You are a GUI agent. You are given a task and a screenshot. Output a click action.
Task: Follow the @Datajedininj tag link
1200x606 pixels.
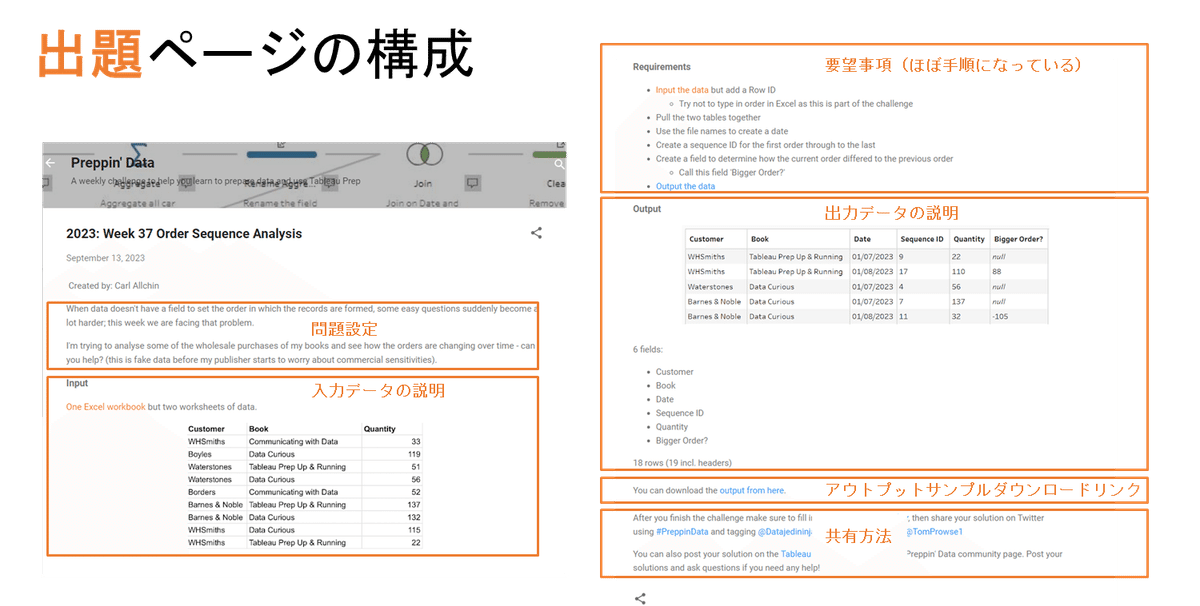point(784,531)
